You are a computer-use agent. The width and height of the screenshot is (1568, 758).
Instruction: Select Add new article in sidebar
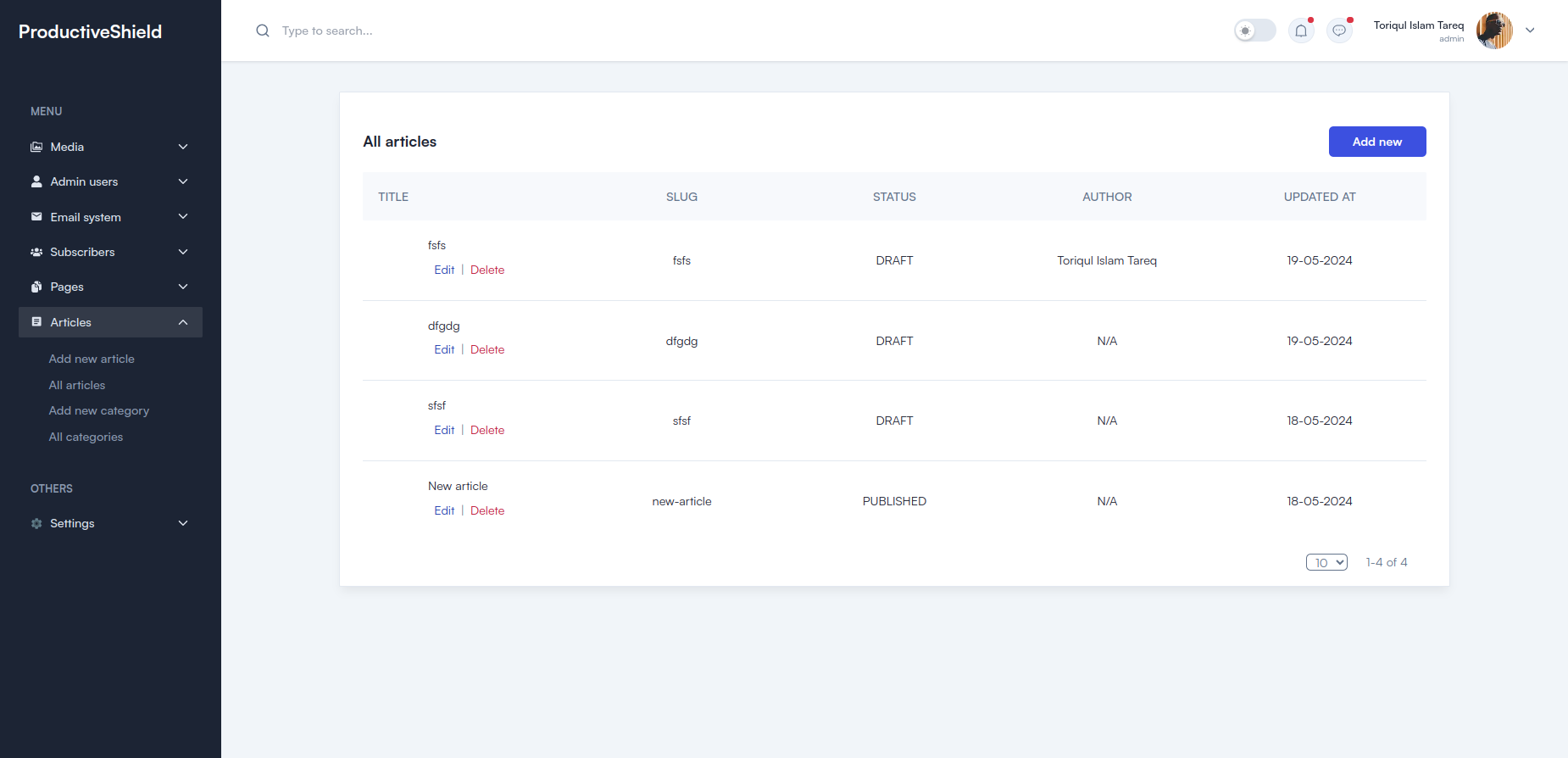point(92,359)
